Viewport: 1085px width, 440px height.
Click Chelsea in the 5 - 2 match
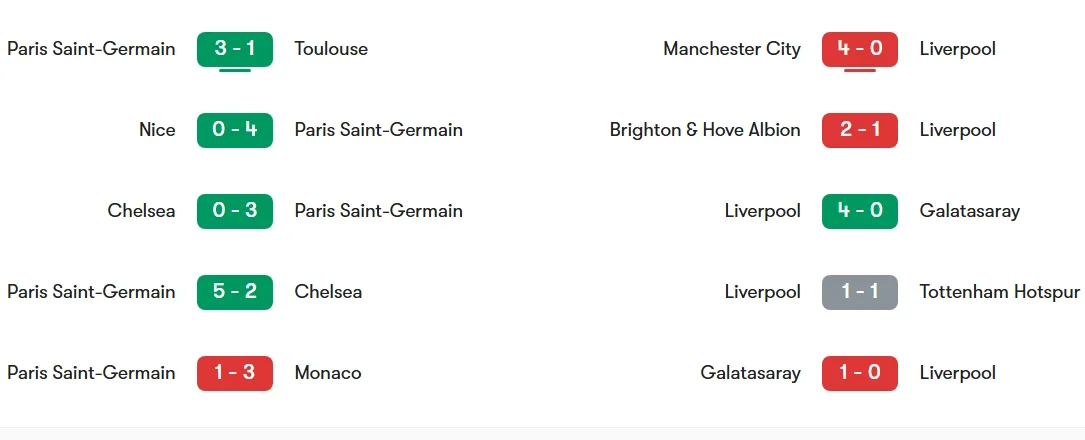(328, 292)
